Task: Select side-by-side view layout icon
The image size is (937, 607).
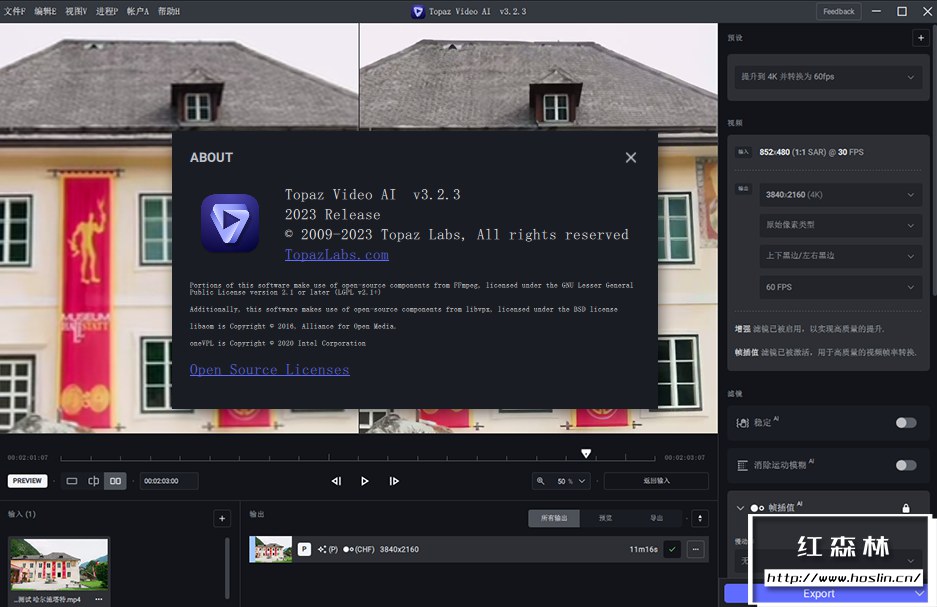Action: pyautogui.click(x=115, y=481)
